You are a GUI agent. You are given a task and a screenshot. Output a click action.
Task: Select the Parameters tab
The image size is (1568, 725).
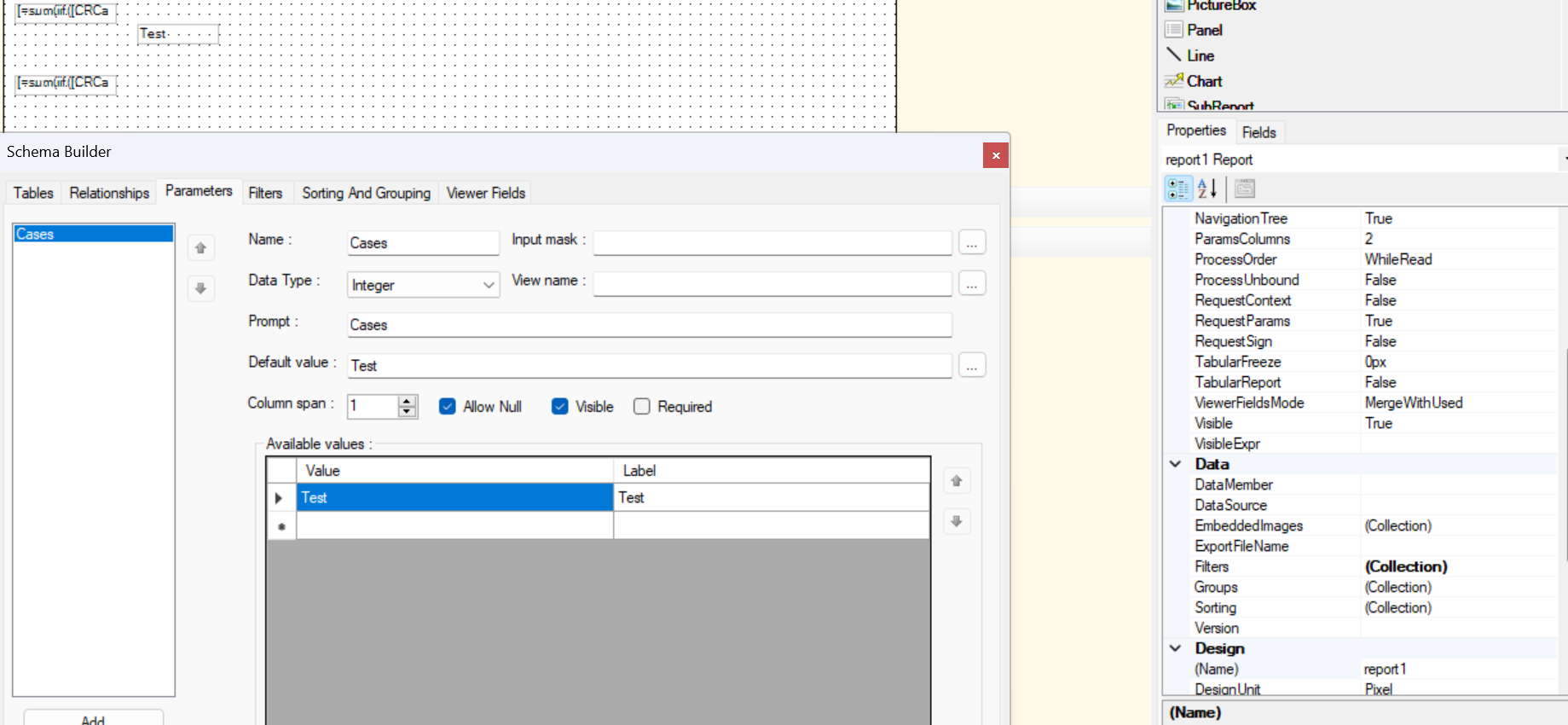199,191
